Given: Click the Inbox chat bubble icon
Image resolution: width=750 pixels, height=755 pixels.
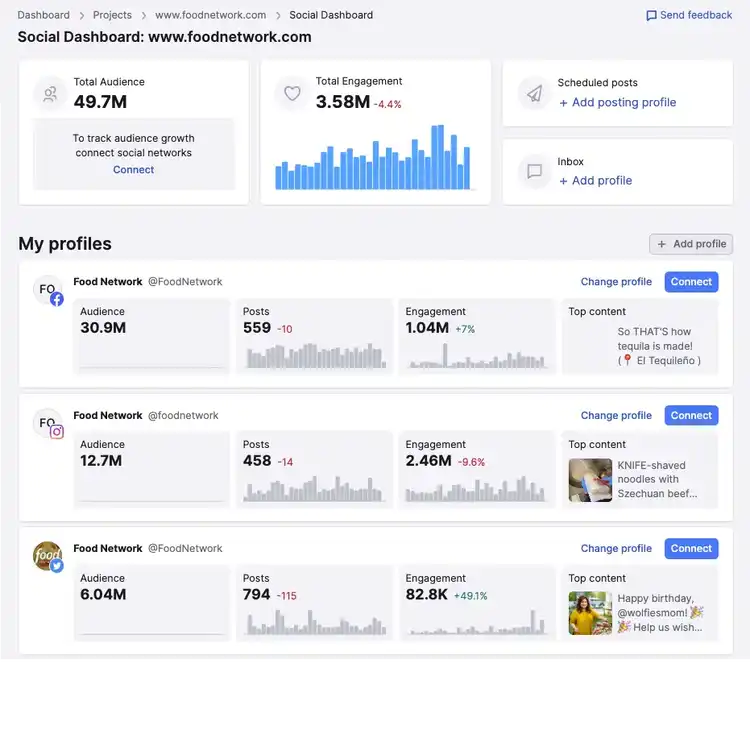Looking at the screenshot, I should pyautogui.click(x=534, y=171).
